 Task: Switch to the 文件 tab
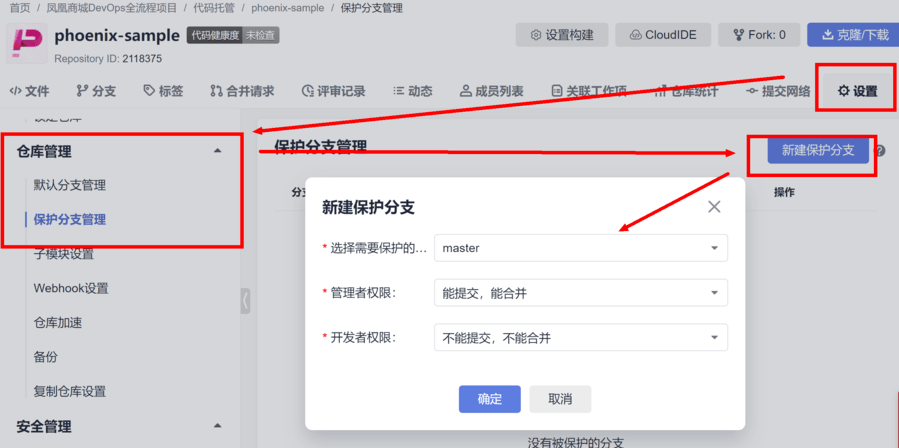[30, 91]
